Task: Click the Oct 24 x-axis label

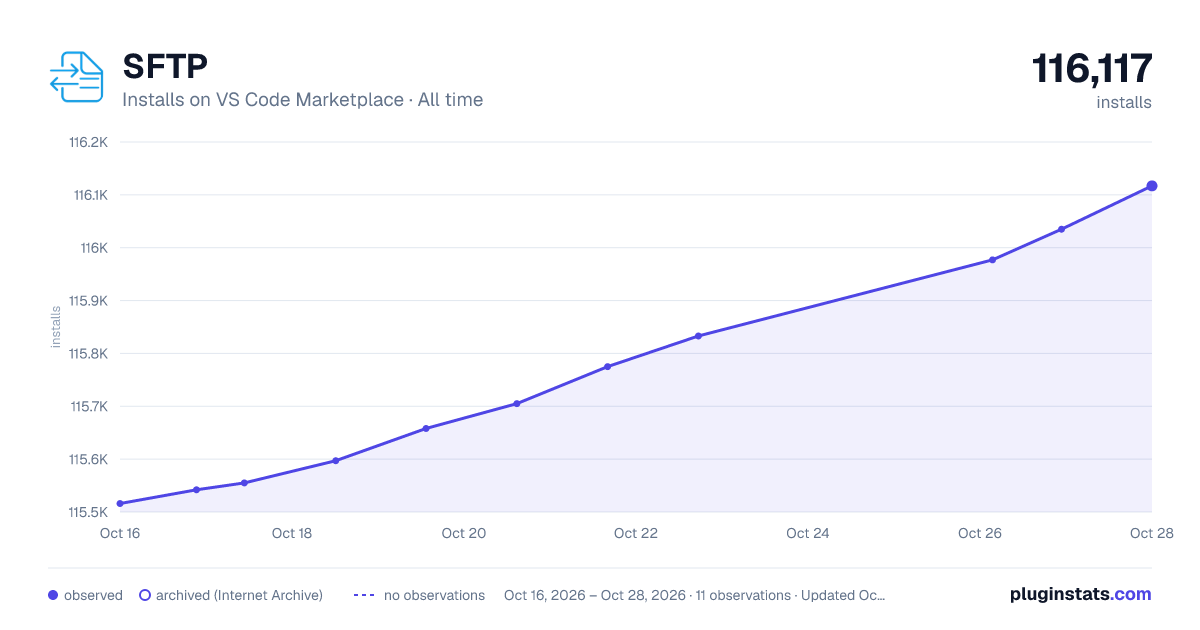Action: [x=808, y=533]
